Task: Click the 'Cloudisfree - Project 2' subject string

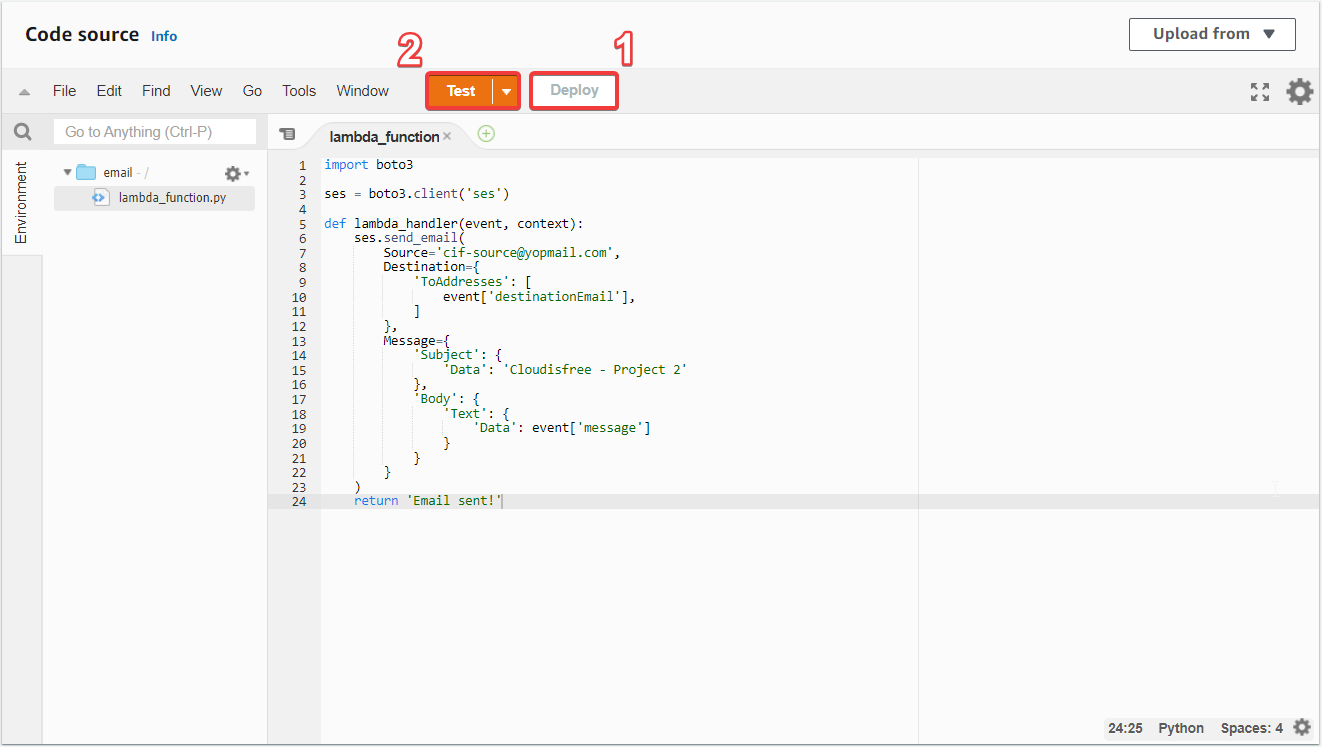Action: [595, 370]
